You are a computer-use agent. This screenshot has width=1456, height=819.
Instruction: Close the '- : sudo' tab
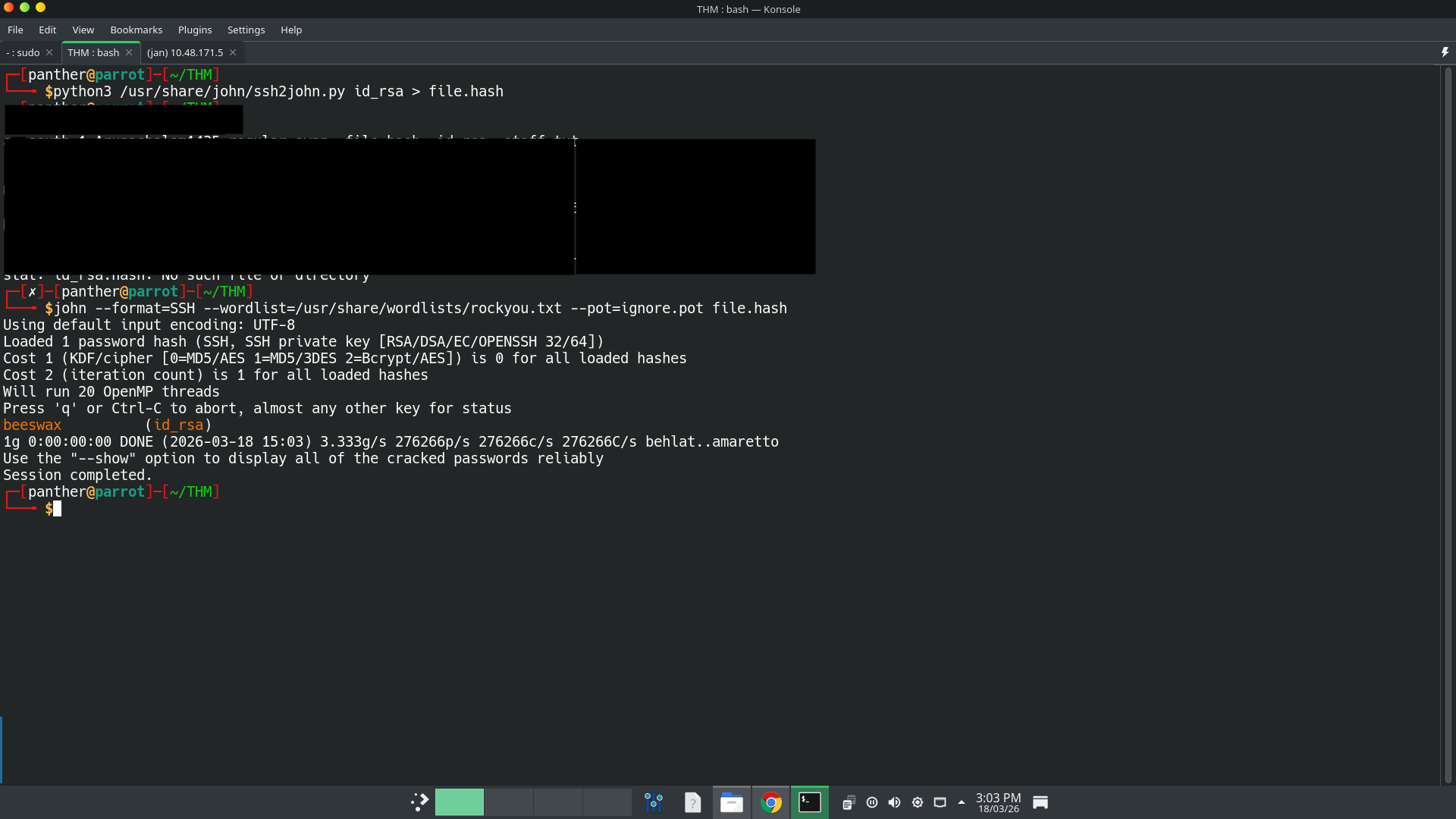(49, 52)
